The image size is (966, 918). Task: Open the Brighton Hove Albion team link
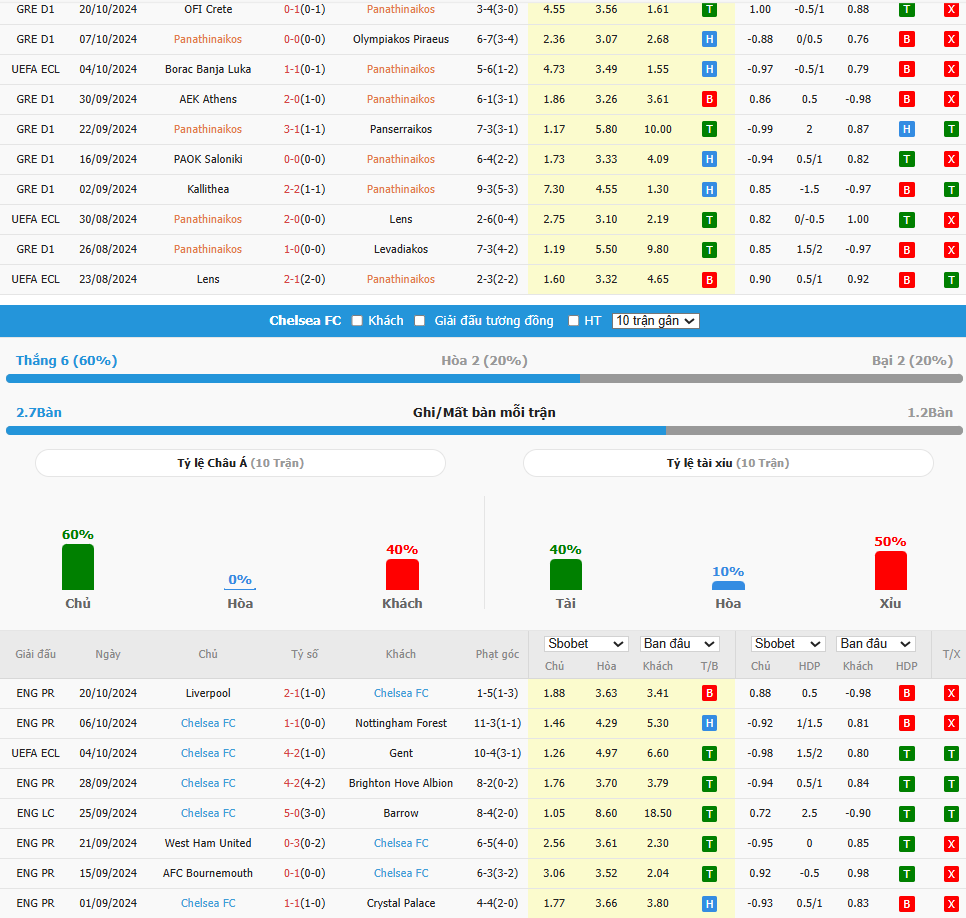(401, 783)
